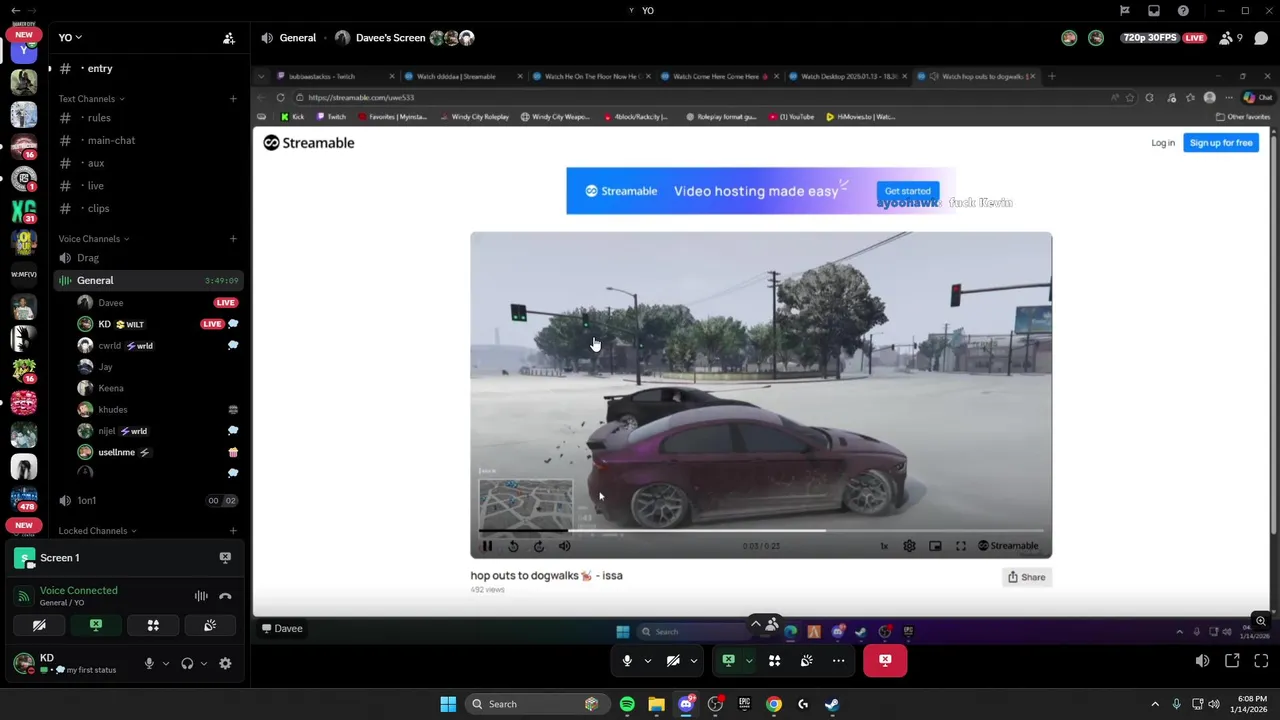Toggle mute in the stream control bar
The width and height of the screenshot is (1280, 720).
(627, 661)
